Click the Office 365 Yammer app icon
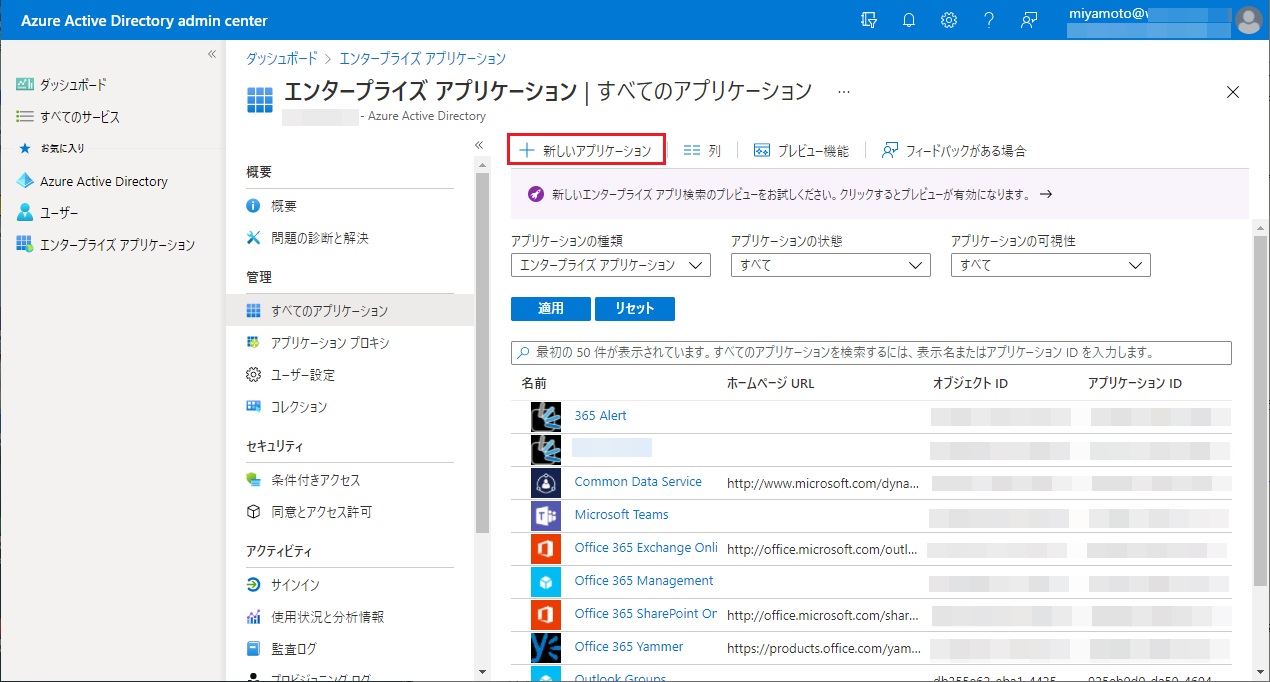 point(546,647)
